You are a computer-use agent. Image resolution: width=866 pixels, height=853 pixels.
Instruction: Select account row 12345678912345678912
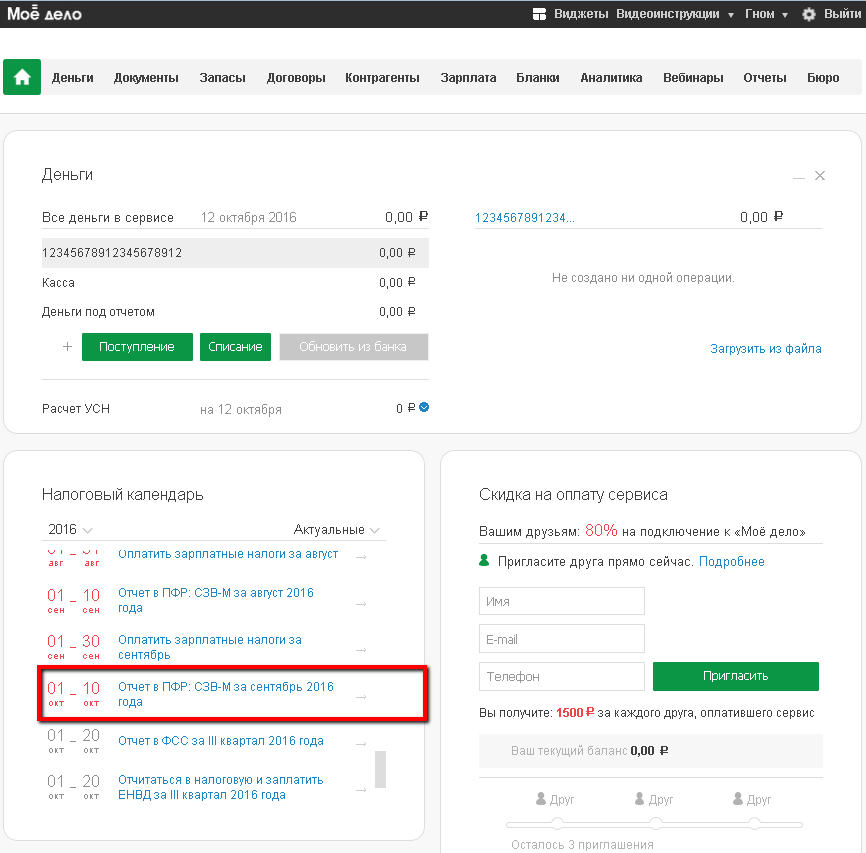[235, 253]
